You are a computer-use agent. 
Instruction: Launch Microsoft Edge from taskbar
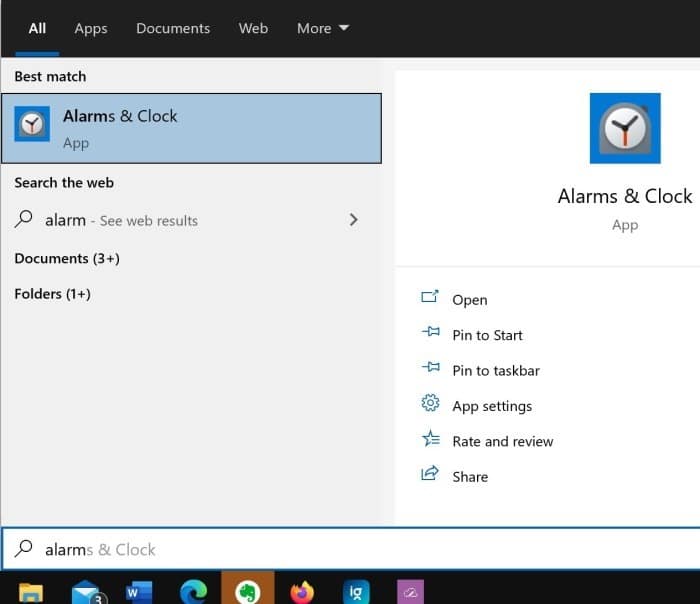coord(193,592)
